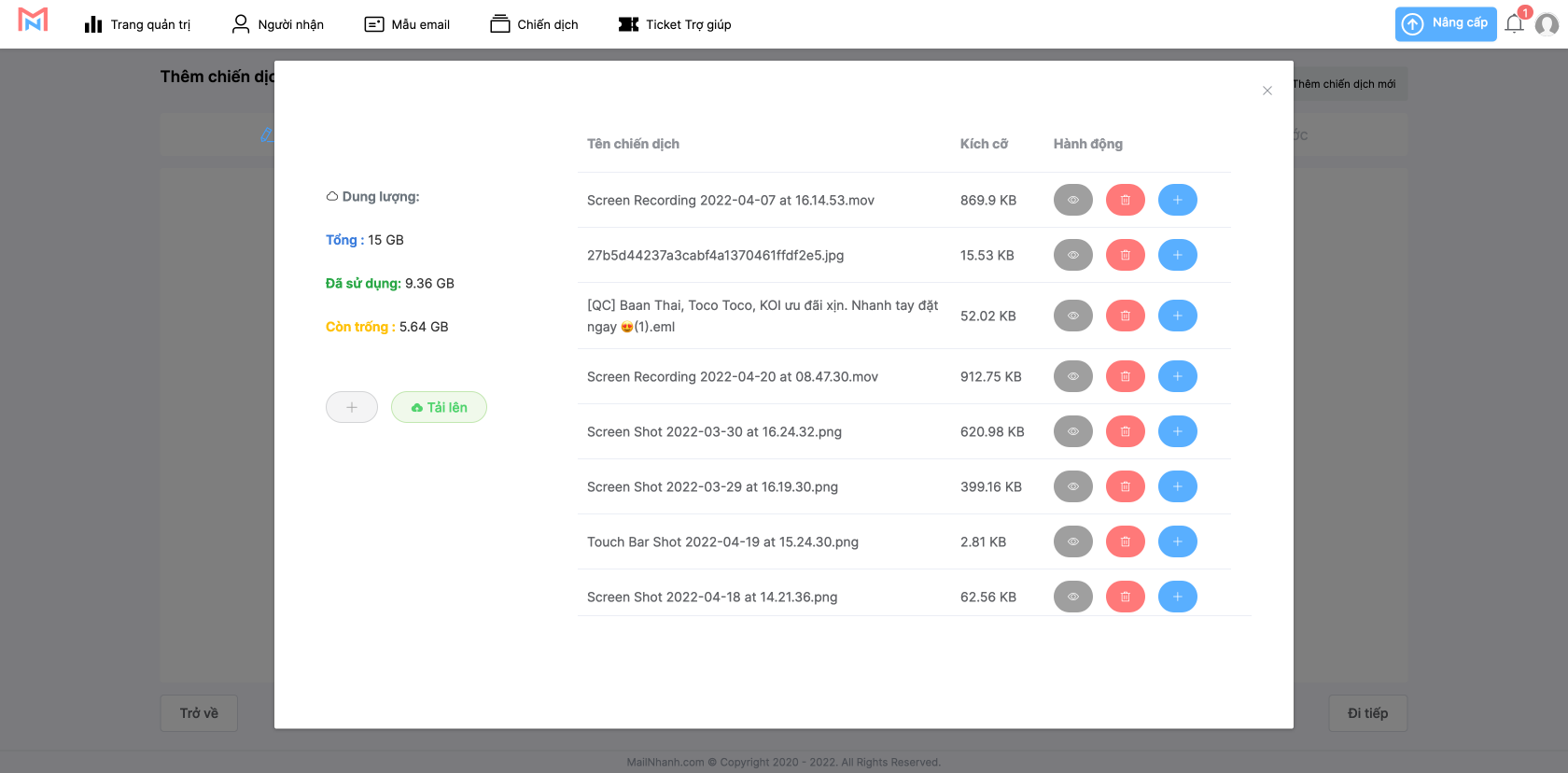
Task: Go to Mẫu email menu
Action: coord(407,24)
